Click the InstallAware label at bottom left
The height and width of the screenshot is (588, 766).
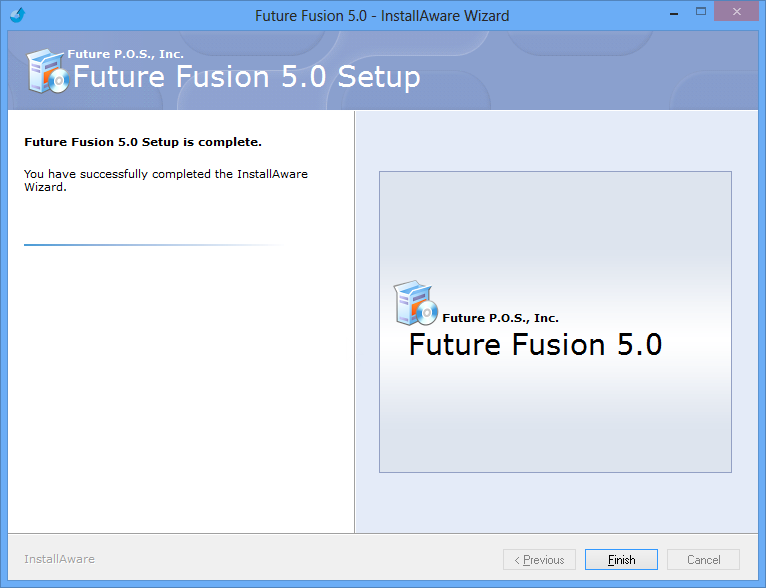(60, 559)
